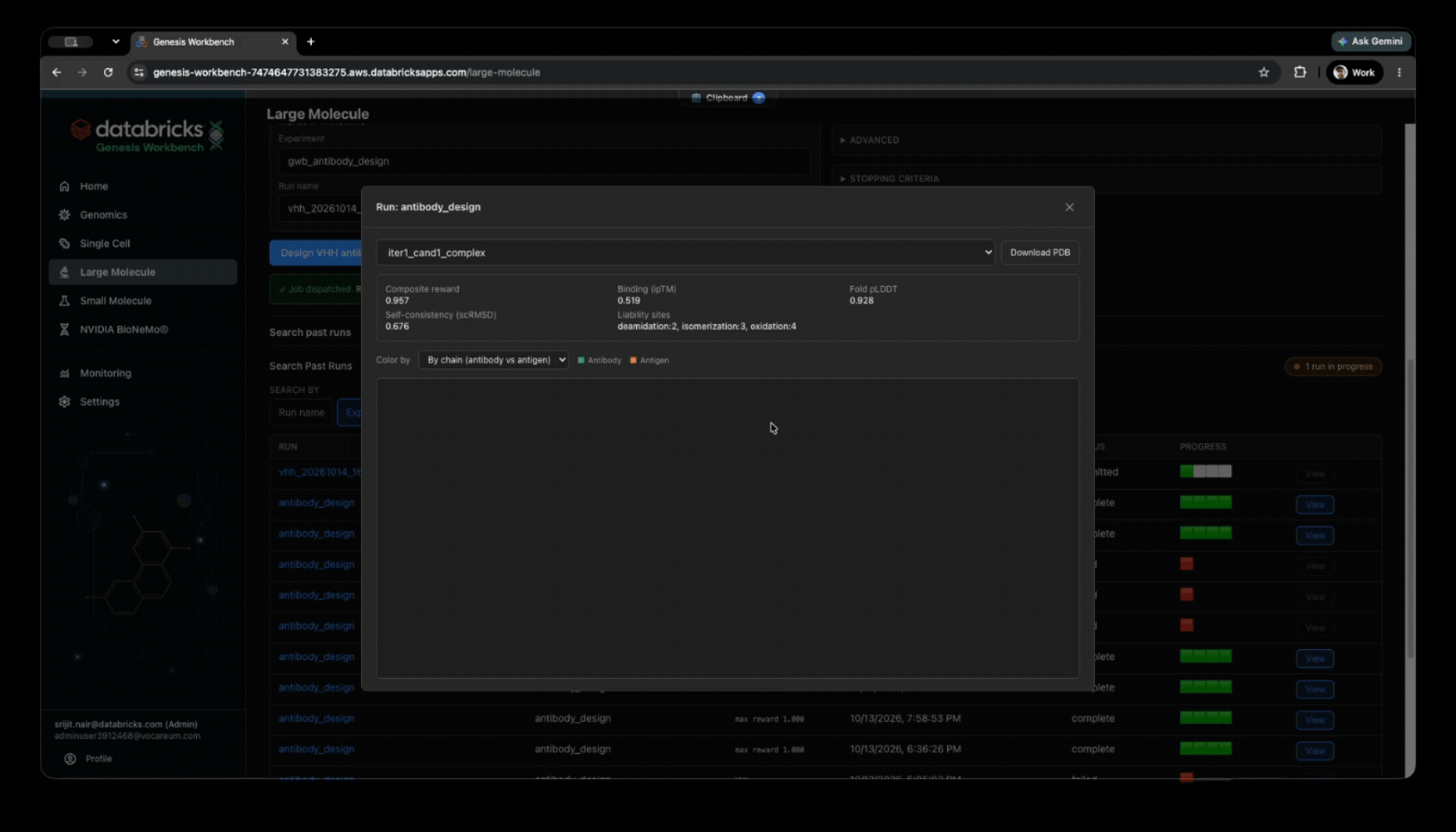This screenshot has width=1456, height=832.
Task: Click the page vertical scrollbar
Action: pyautogui.click(x=1409, y=510)
